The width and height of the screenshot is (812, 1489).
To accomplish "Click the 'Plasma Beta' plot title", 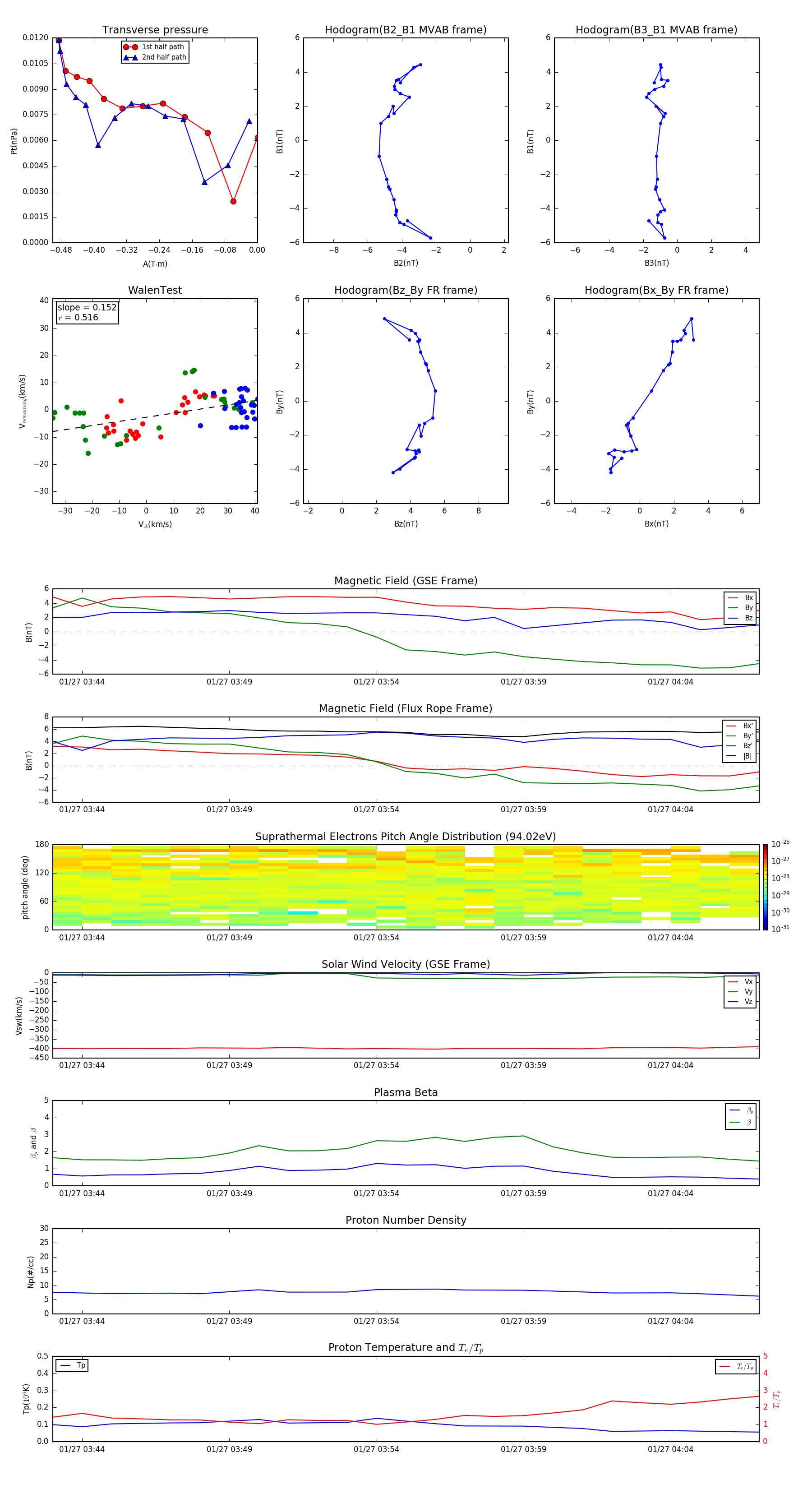I will tap(406, 1092).
